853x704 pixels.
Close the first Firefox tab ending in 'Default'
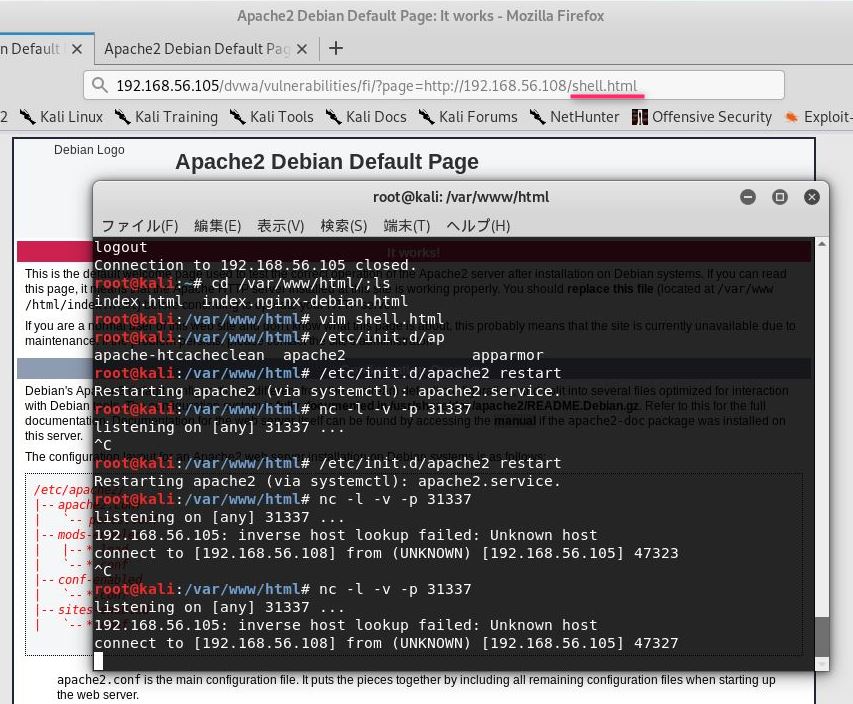coord(77,49)
